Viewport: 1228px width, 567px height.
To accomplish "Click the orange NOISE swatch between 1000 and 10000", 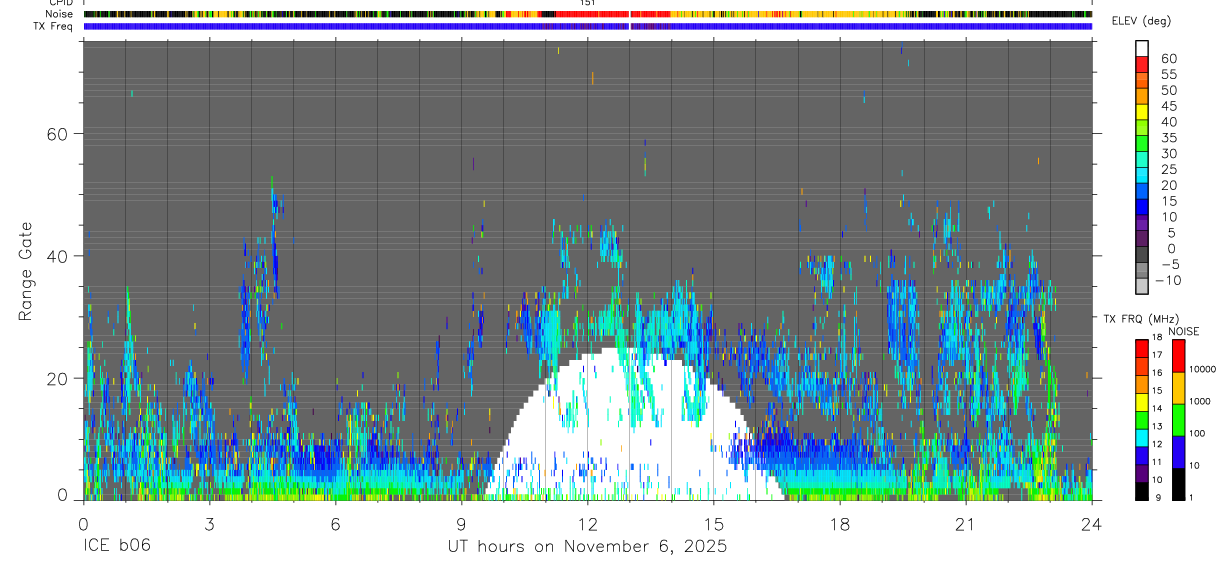I will point(1178,388).
